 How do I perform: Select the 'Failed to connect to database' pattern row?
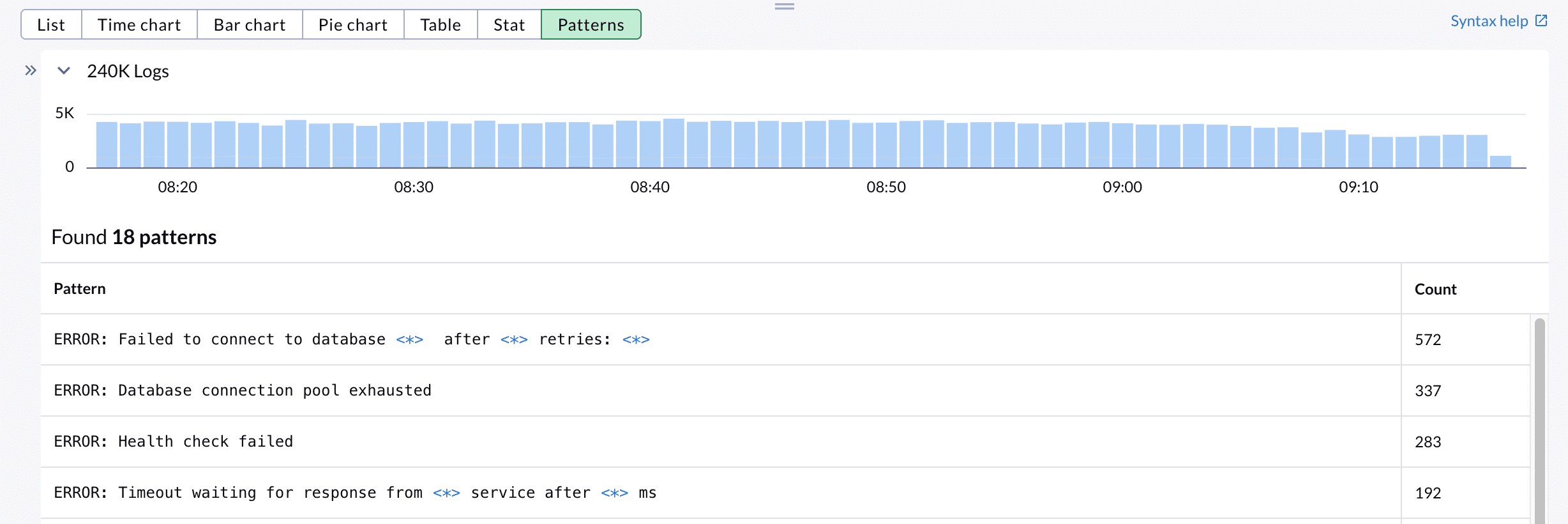(x=351, y=339)
